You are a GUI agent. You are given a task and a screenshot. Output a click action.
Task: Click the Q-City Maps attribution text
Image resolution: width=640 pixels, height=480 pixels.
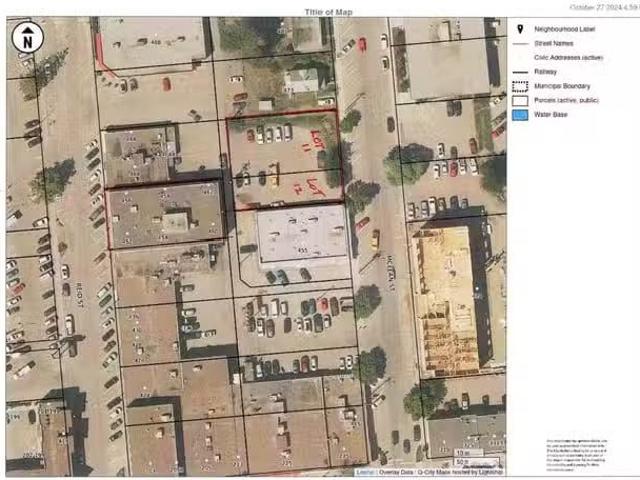442,472
